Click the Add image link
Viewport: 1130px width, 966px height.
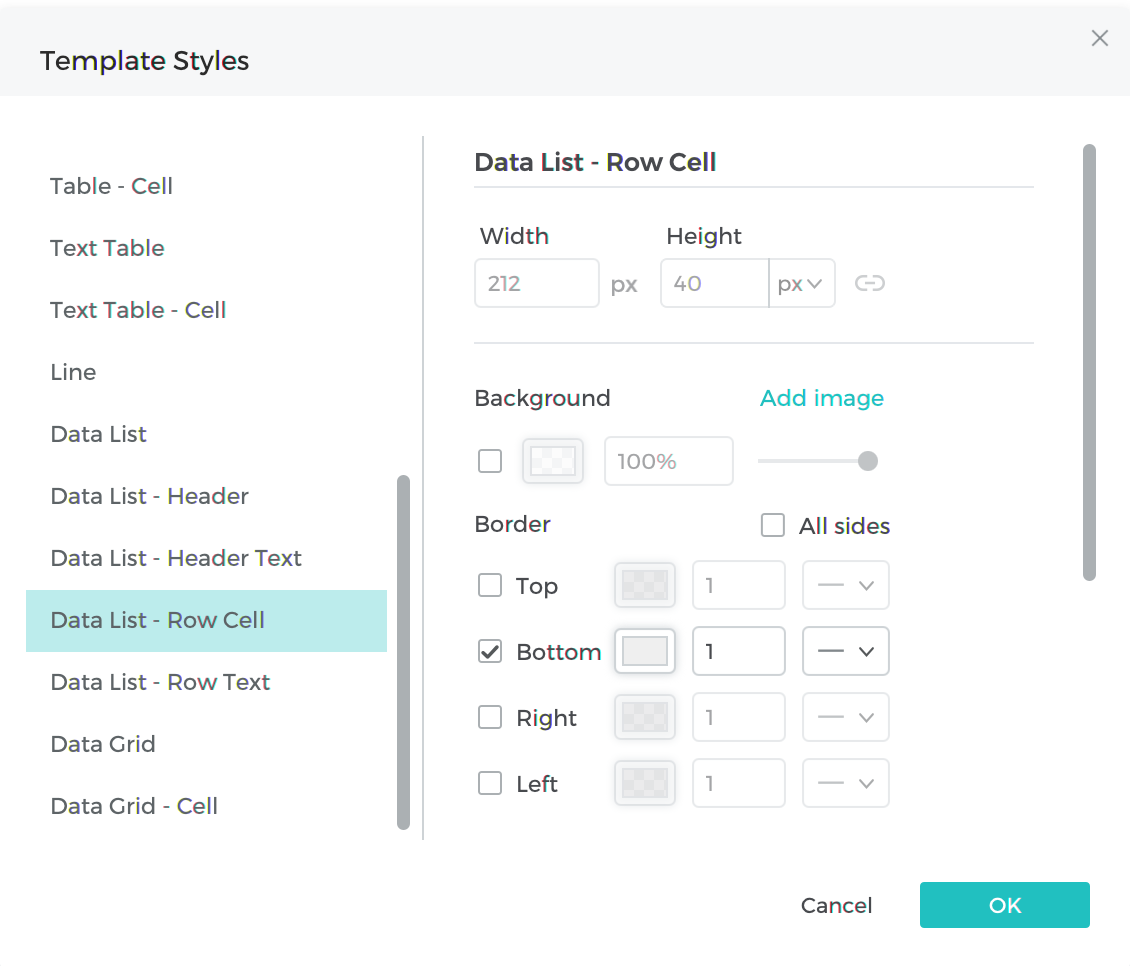pyautogui.click(x=821, y=398)
